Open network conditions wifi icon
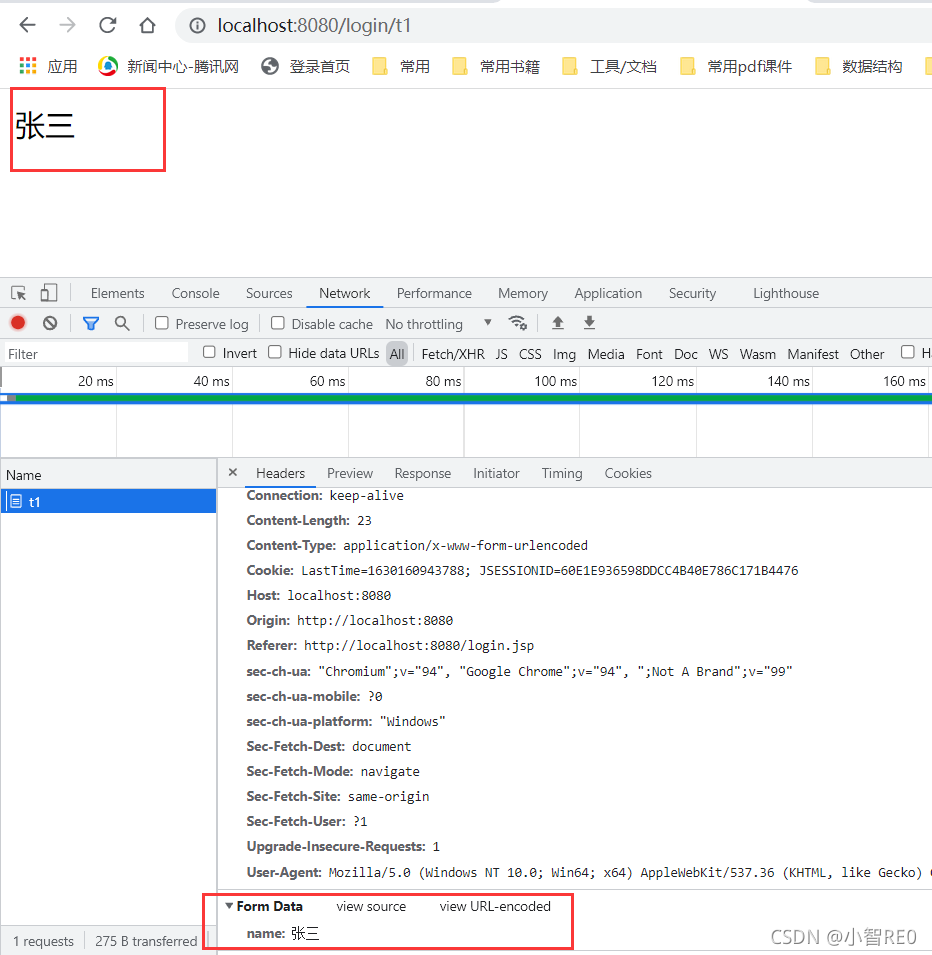Screen dimensions: 932x955 518,323
